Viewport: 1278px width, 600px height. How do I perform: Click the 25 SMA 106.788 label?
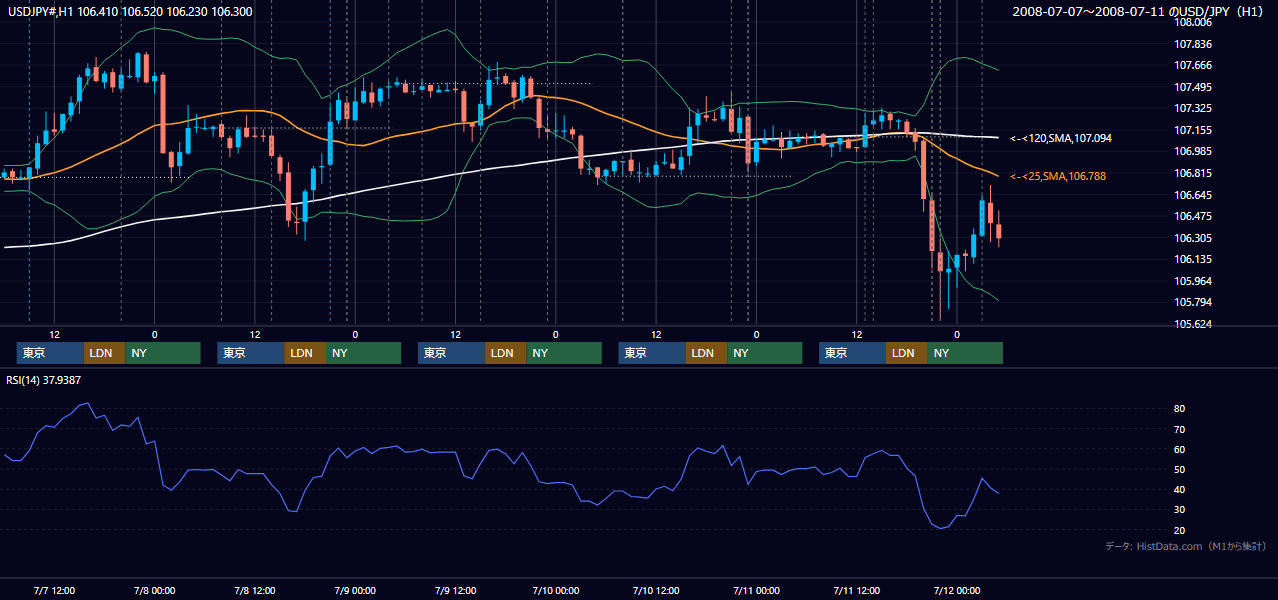point(1058,176)
